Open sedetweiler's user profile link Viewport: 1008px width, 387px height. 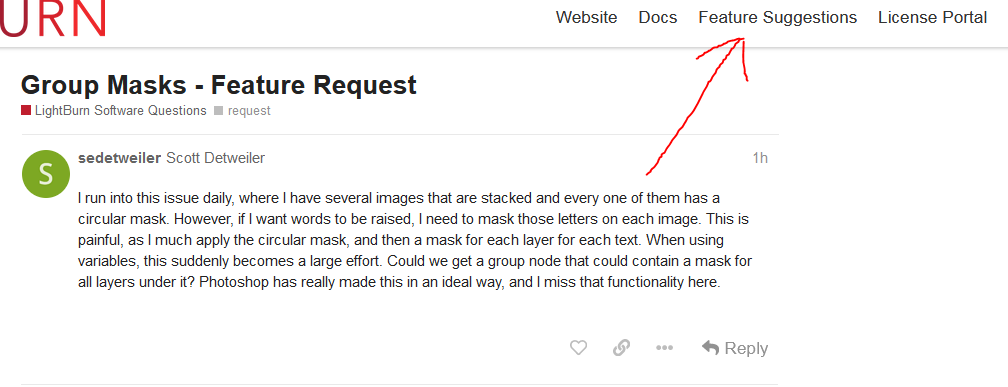[x=120, y=158]
